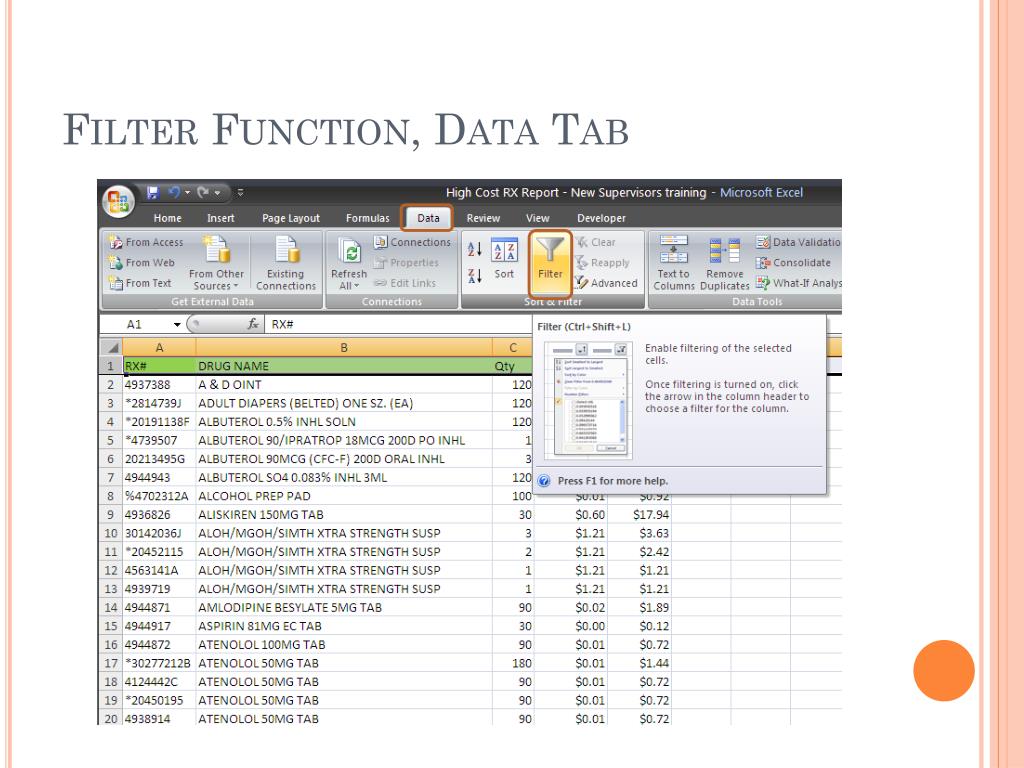The image size is (1024, 768).
Task: Open the Developer tab
Action: 601,218
